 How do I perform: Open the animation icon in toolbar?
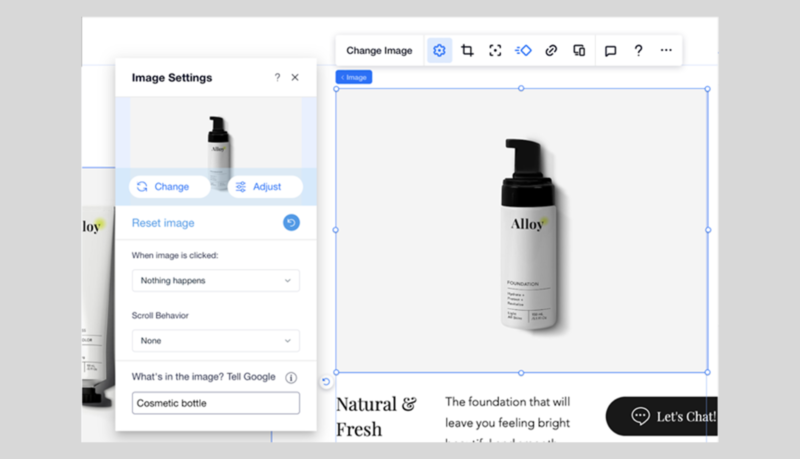tap(523, 50)
